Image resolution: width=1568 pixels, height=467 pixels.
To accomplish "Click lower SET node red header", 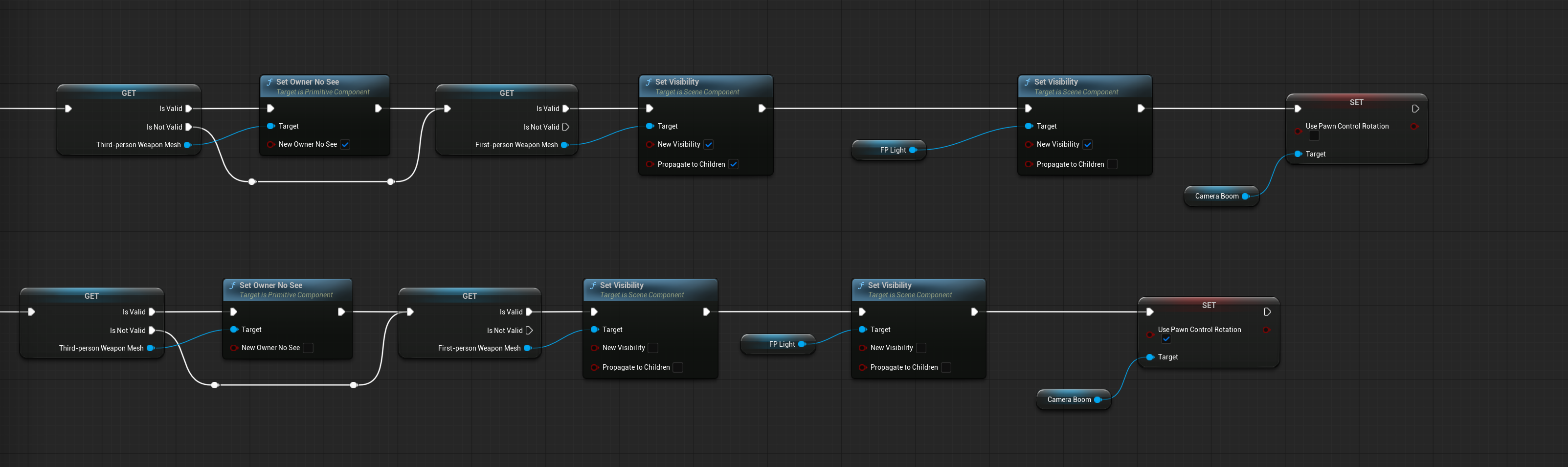I will click(1209, 305).
